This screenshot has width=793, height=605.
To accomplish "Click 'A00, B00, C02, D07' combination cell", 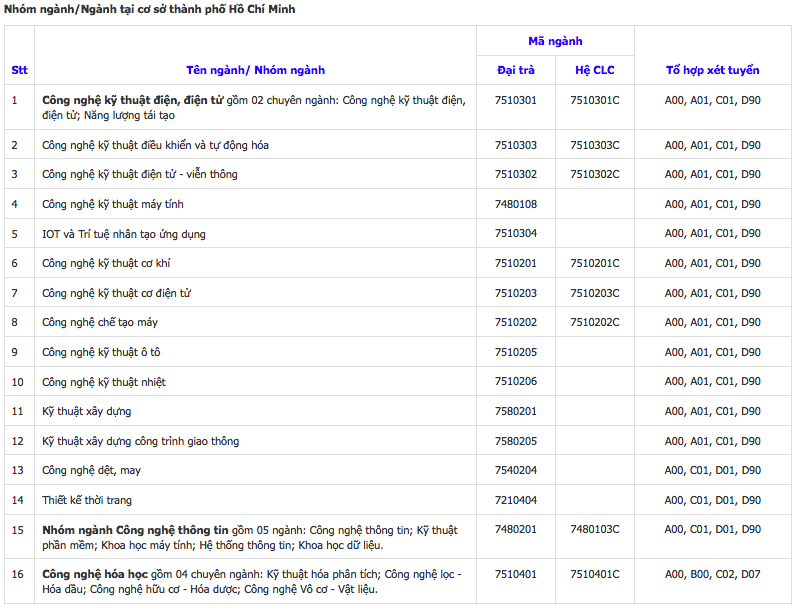I will (713, 574).
